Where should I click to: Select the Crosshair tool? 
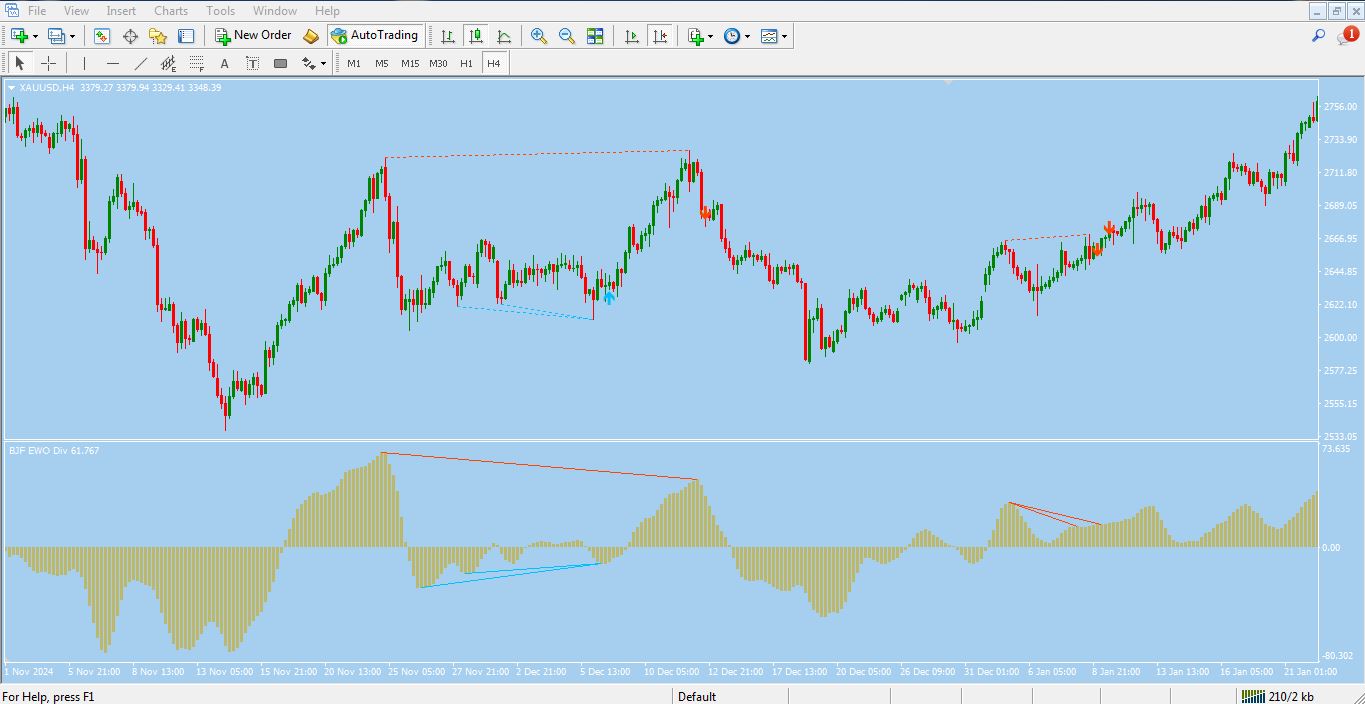pos(48,63)
